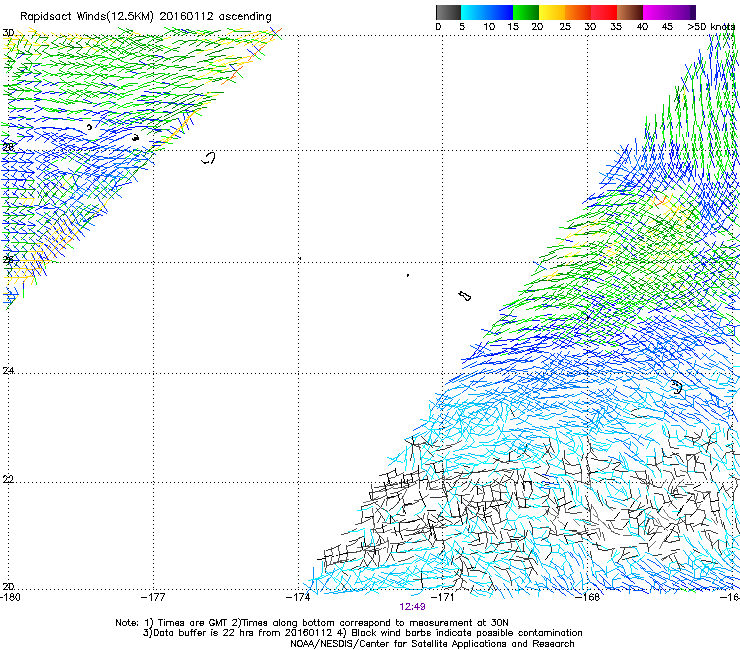The width and height of the screenshot is (740, 650).
Task: Click the green 15-20 knots legend swatch
Action: [x=526, y=12]
